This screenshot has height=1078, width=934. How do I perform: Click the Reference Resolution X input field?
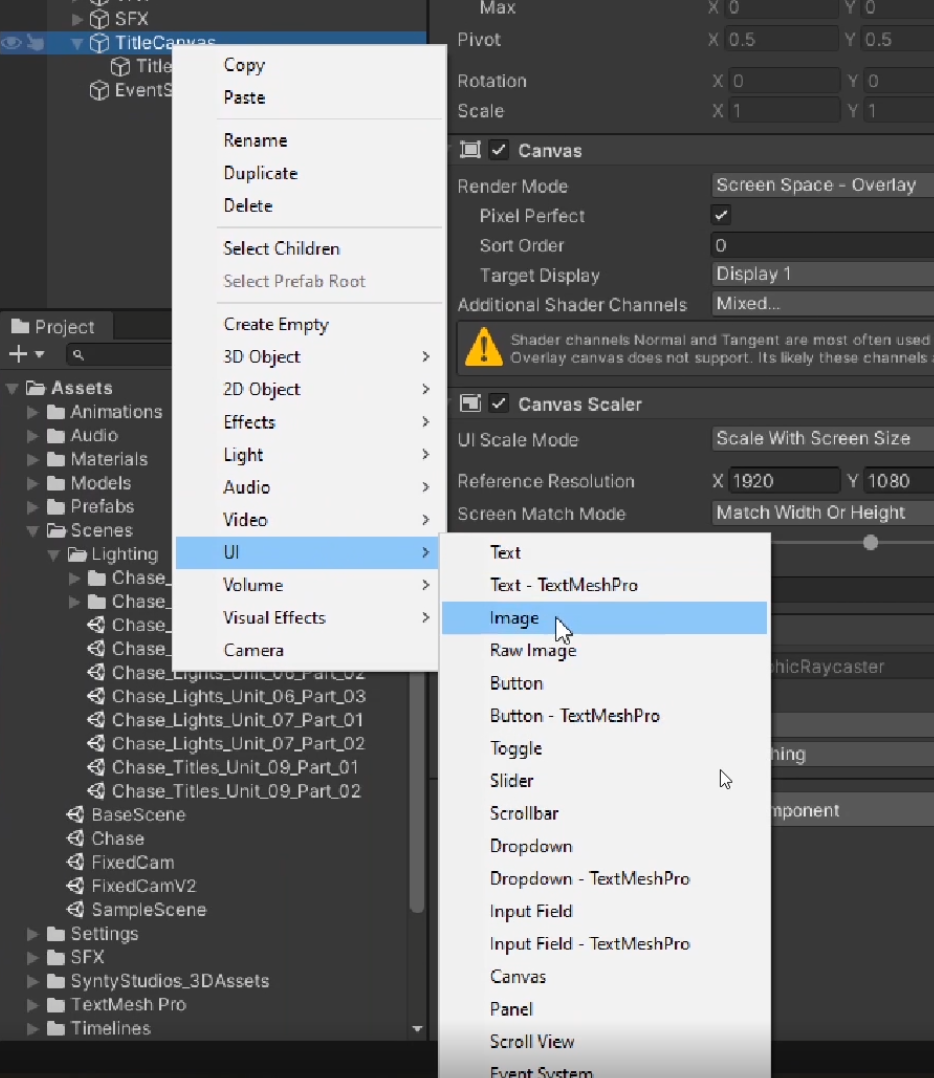[782, 481]
